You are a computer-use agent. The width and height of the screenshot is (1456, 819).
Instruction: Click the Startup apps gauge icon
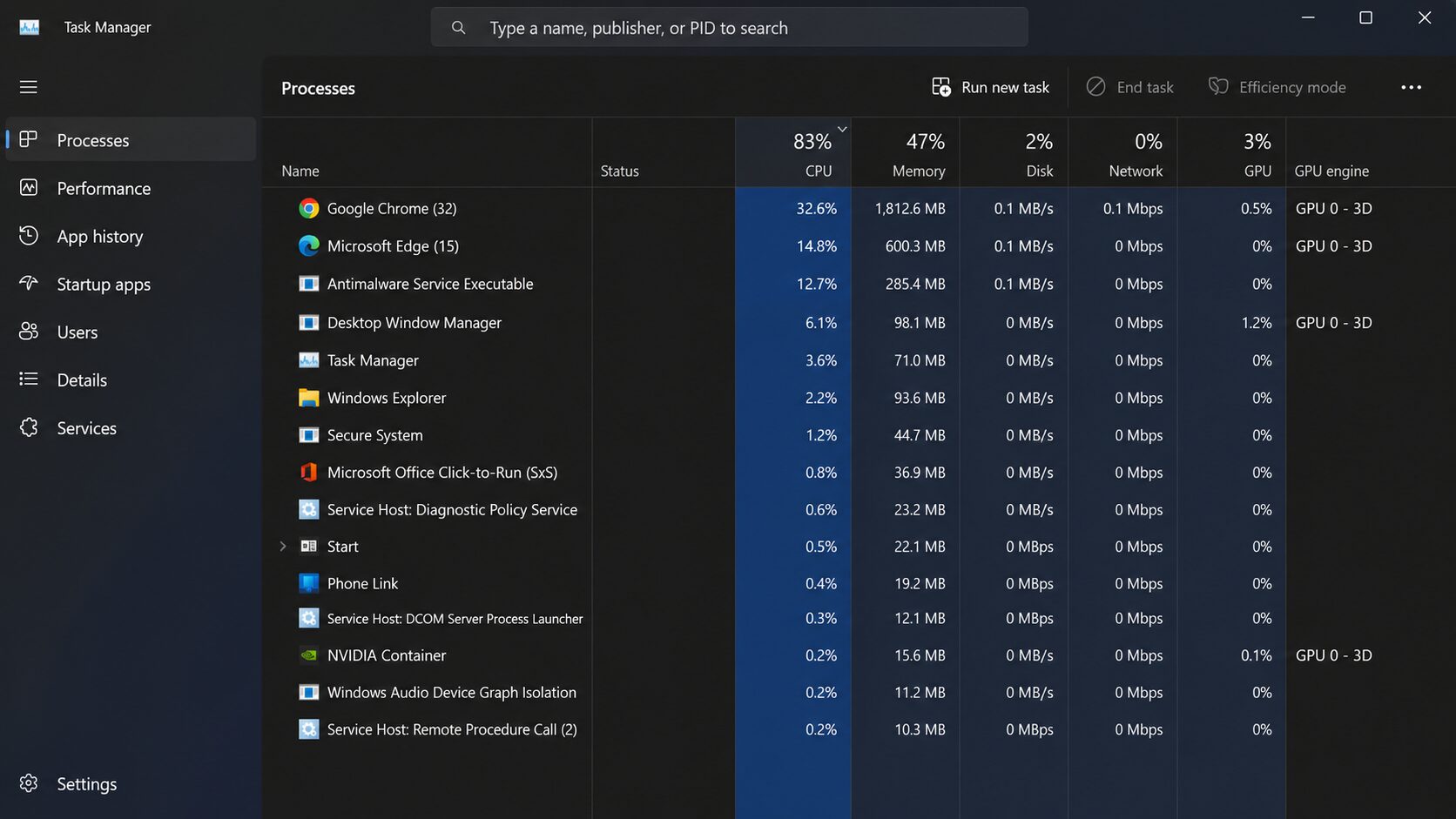(x=29, y=283)
